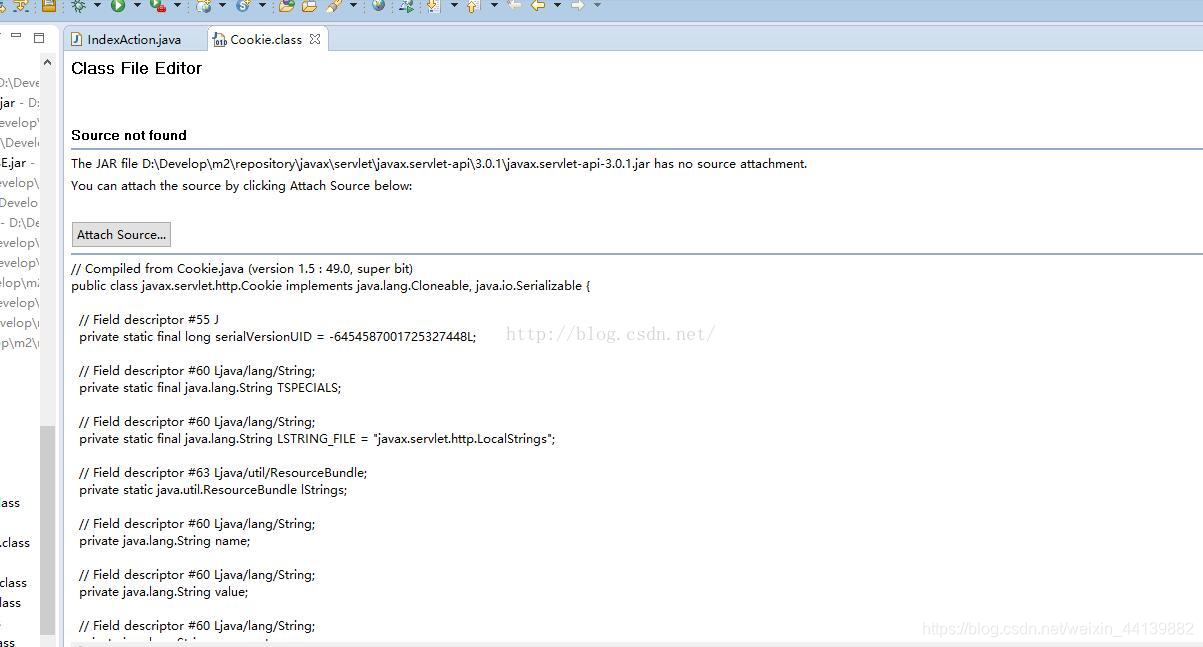Viewport: 1203px width, 647px height.
Task: Open the Next Annotation dropdown arrow
Action: tap(454, 5)
